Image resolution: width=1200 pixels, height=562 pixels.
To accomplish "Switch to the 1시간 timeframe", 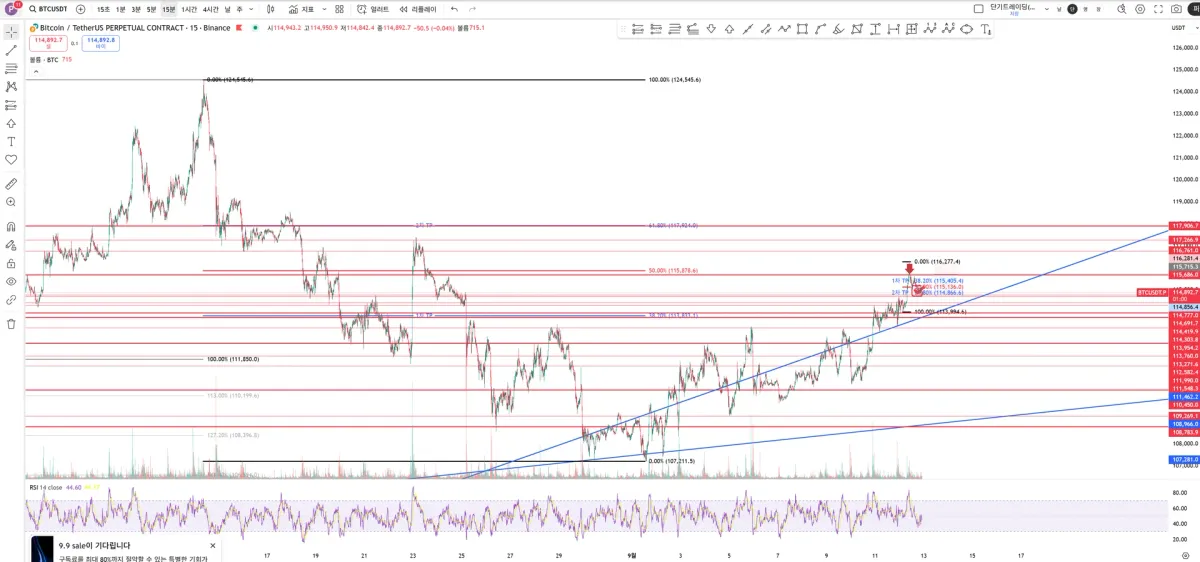I will [189, 9].
